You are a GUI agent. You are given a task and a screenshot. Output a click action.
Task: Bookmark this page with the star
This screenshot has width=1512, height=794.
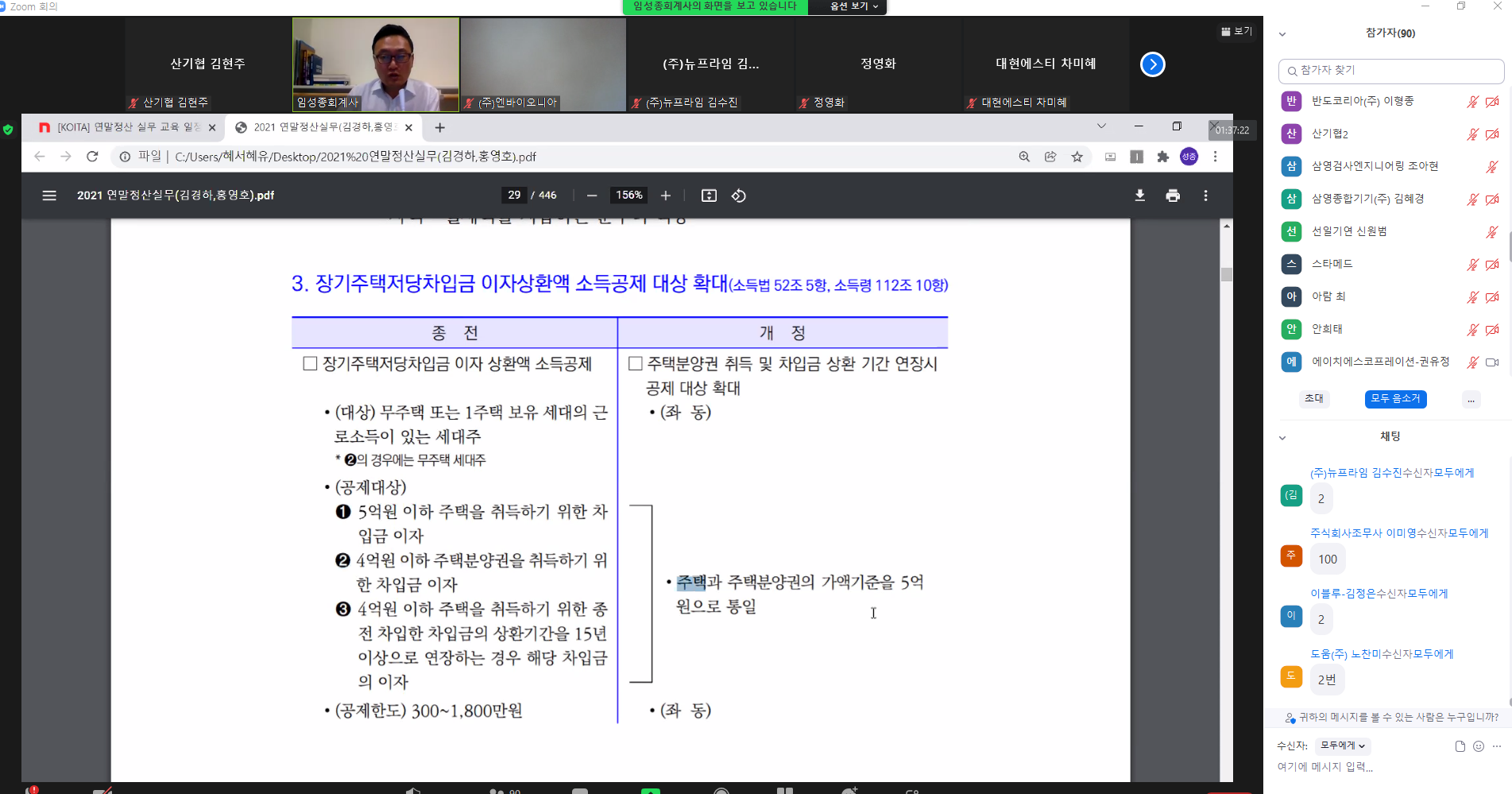pyautogui.click(x=1077, y=157)
